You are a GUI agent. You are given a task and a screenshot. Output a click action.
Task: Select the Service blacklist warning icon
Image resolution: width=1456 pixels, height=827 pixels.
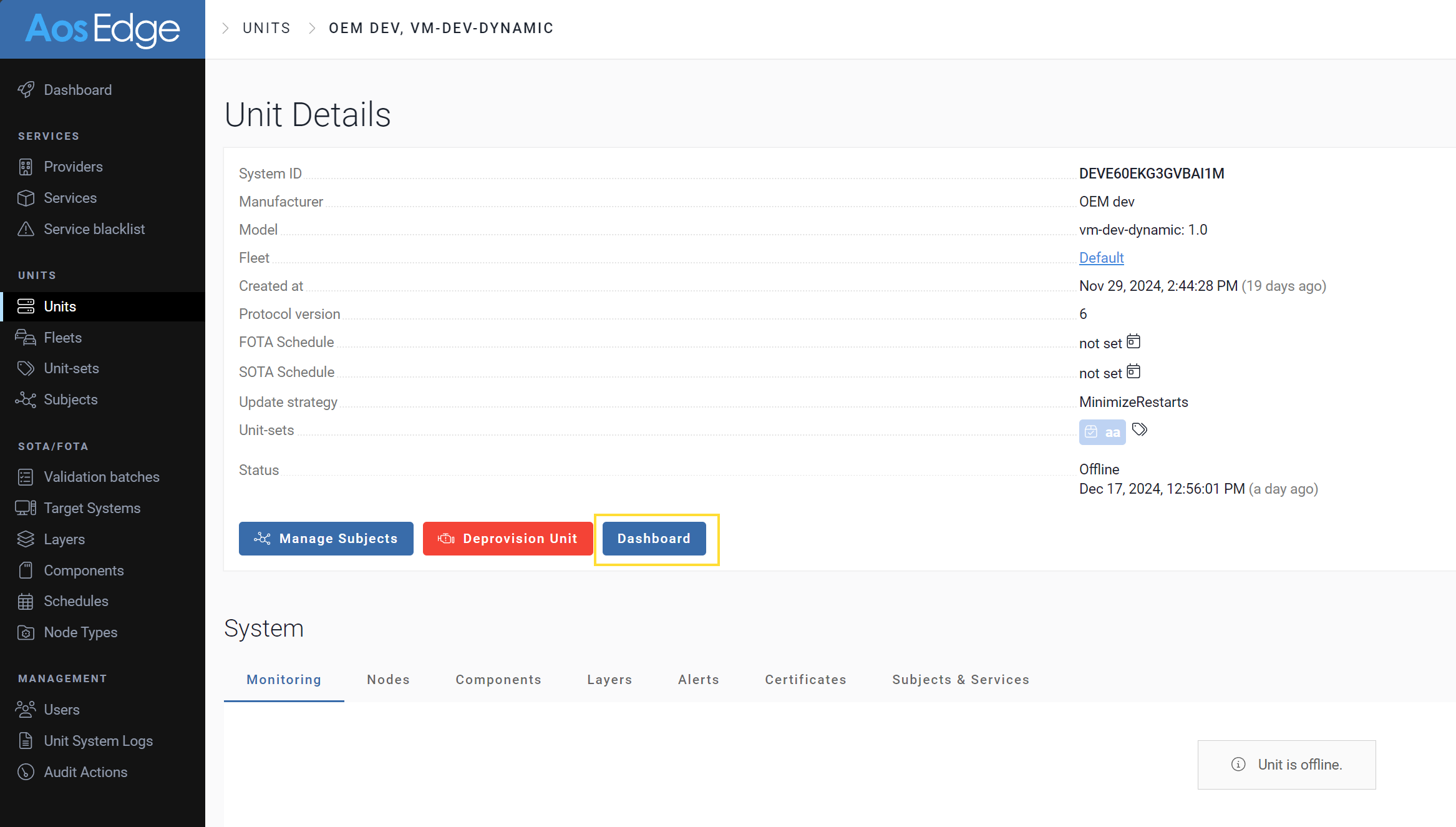[x=26, y=229]
